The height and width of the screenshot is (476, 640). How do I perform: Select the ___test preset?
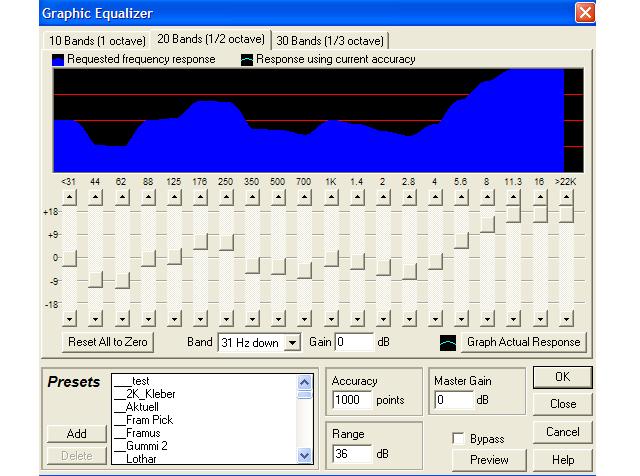132,381
